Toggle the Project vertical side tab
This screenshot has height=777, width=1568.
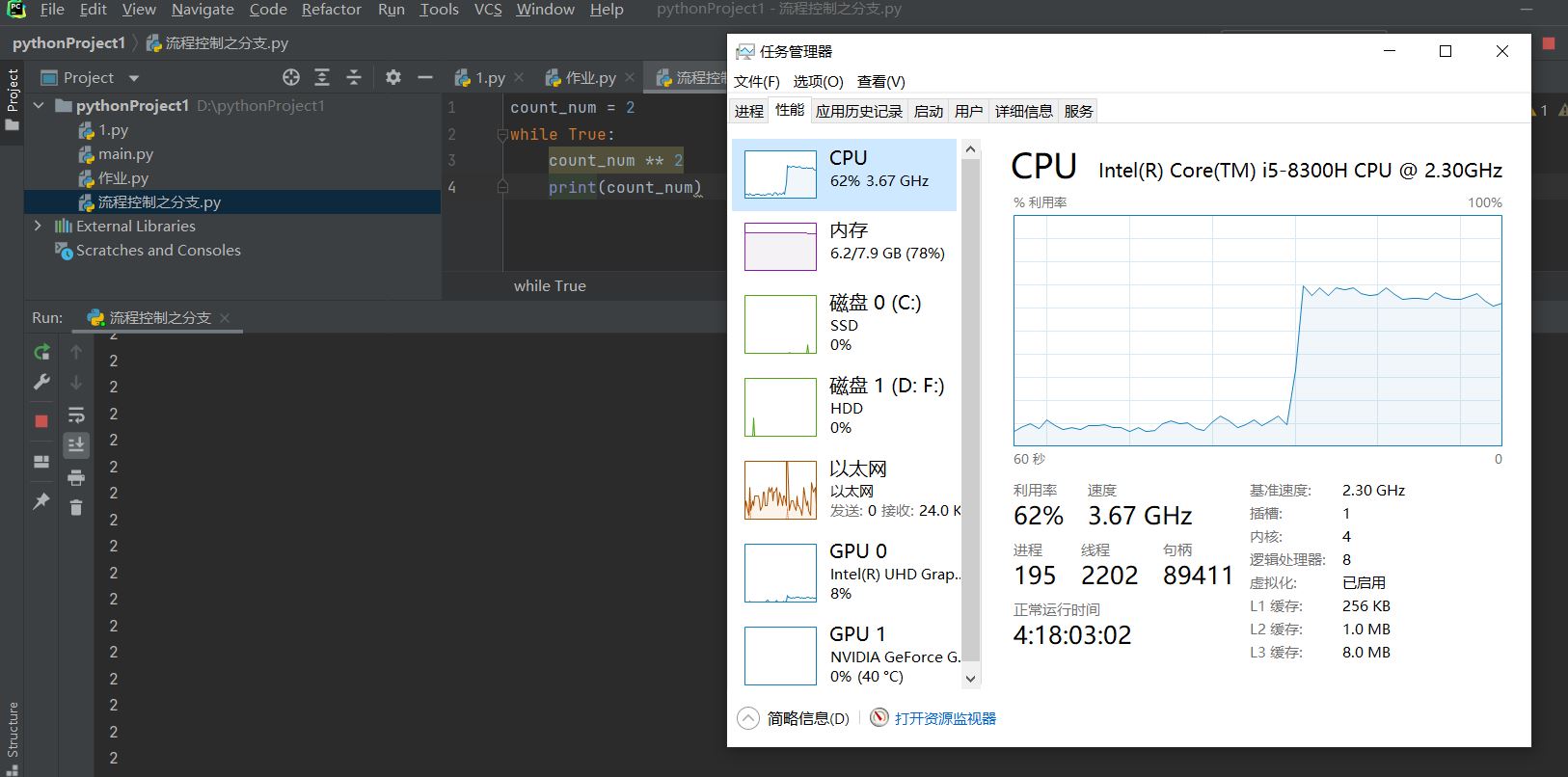pos(12,99)
